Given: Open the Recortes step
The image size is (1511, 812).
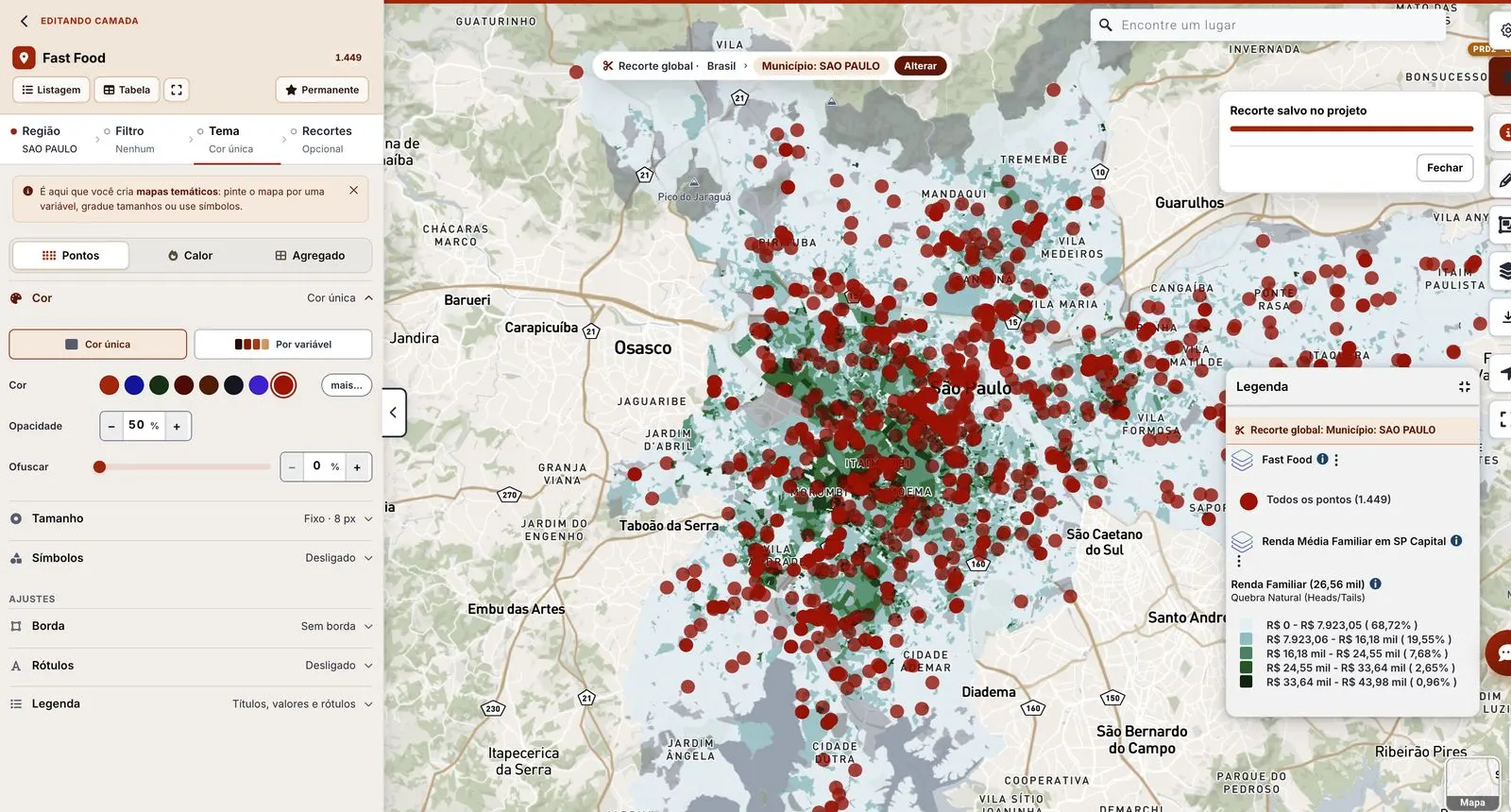Looking at the screenshot, I should click(327, 140).
